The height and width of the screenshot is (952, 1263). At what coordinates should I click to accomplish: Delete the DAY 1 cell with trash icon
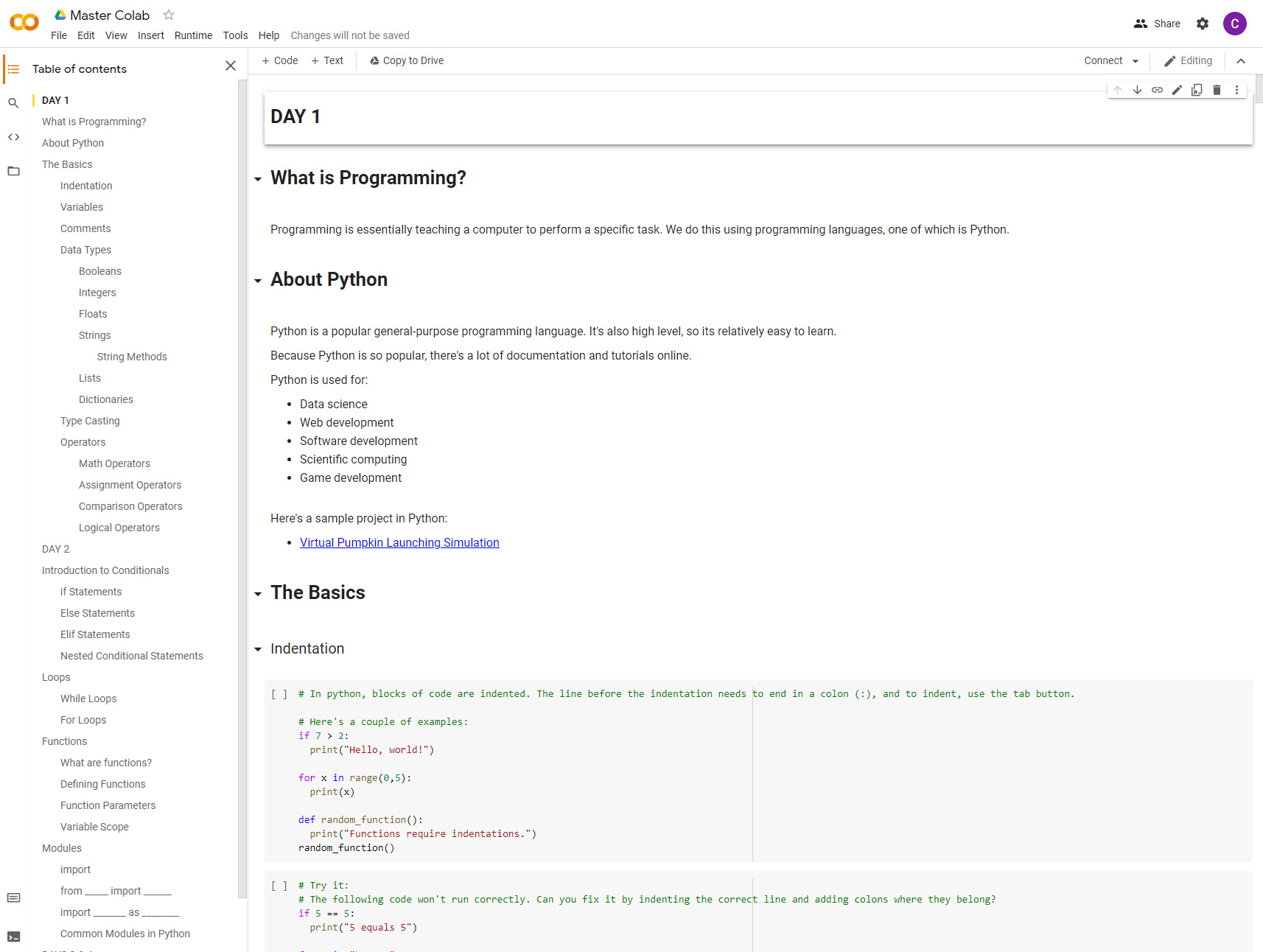[x=1217, y=90]
